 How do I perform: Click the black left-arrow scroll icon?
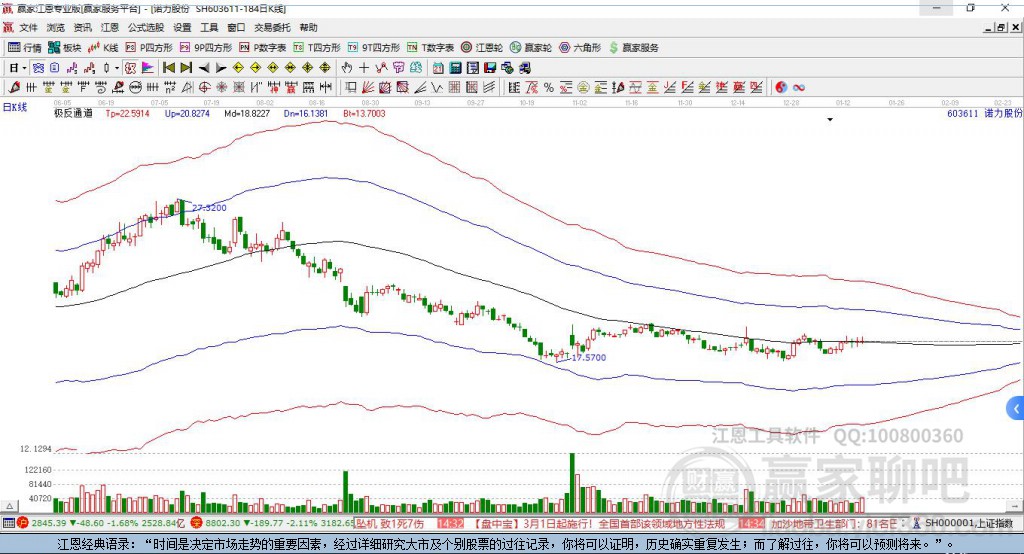(204, 68)
